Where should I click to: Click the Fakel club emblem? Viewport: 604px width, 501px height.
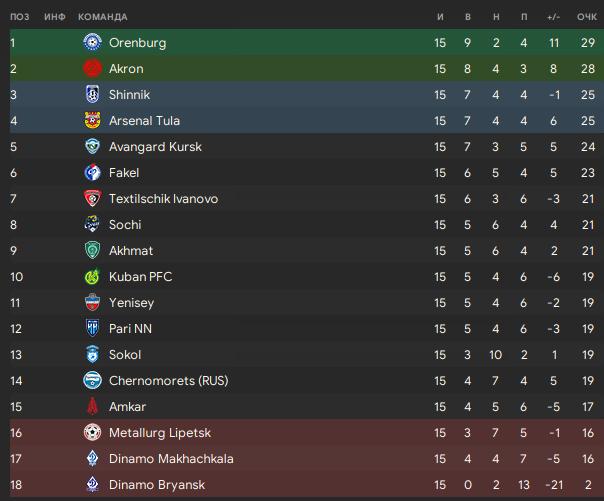[92, 173]
